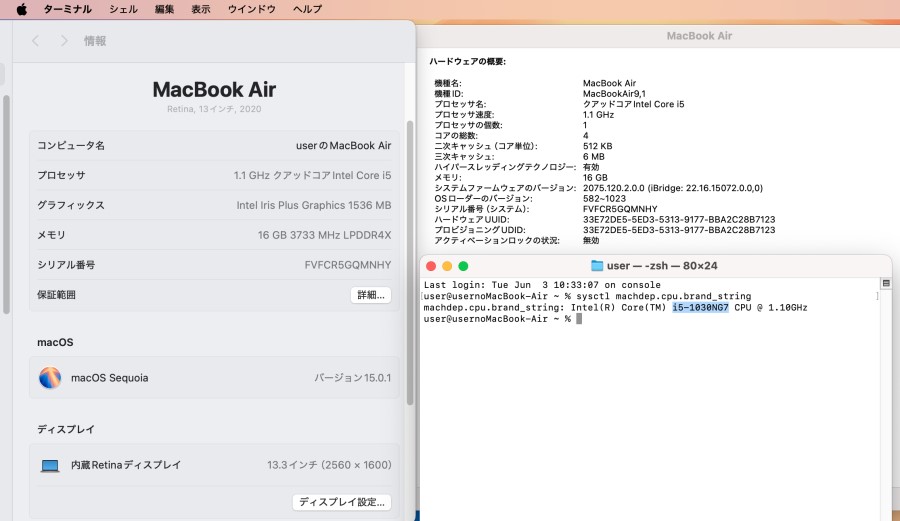Click 'バージョン15.0.1' text

[x=352, y=378]
